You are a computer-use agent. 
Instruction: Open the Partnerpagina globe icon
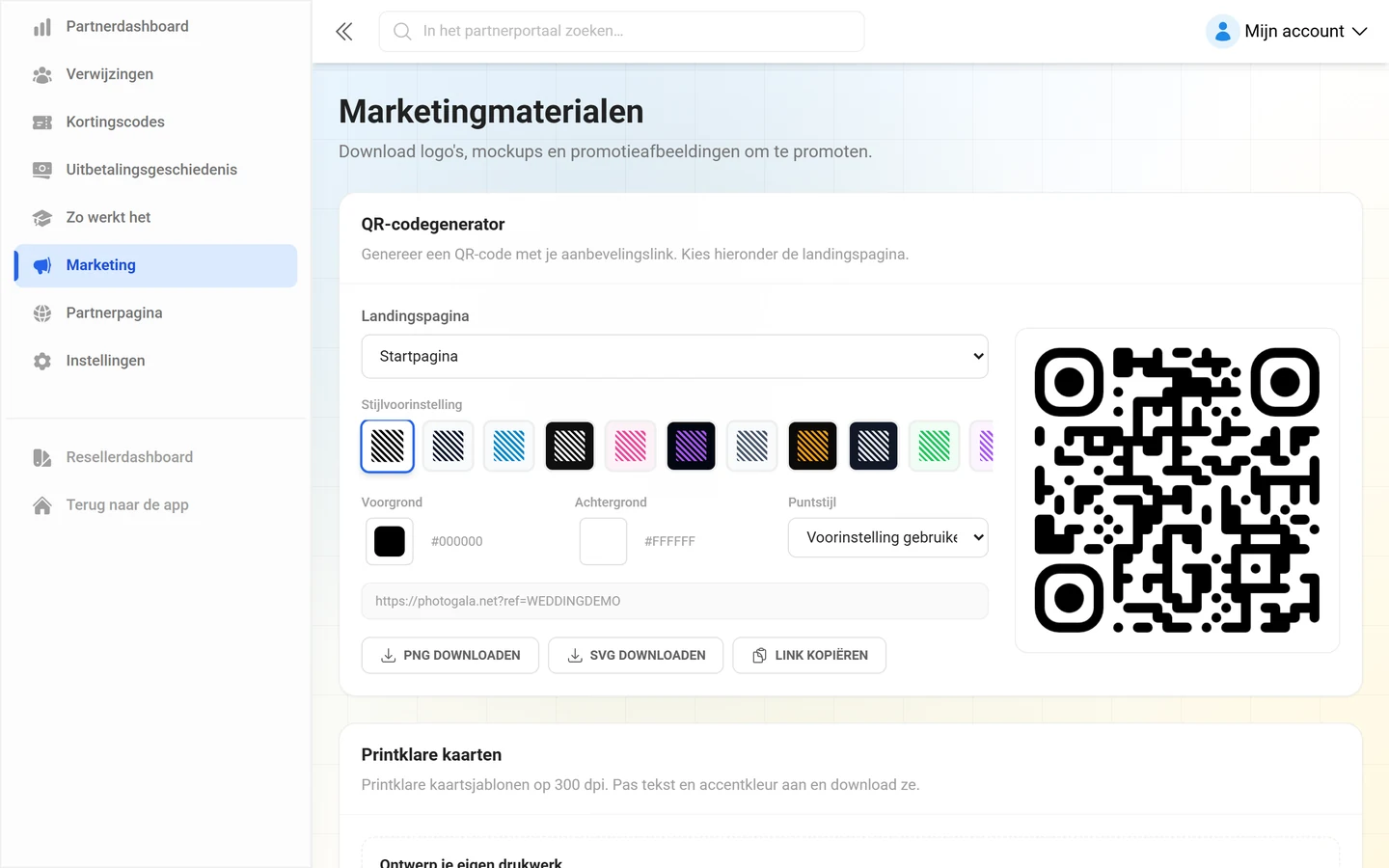click(42, 313)
